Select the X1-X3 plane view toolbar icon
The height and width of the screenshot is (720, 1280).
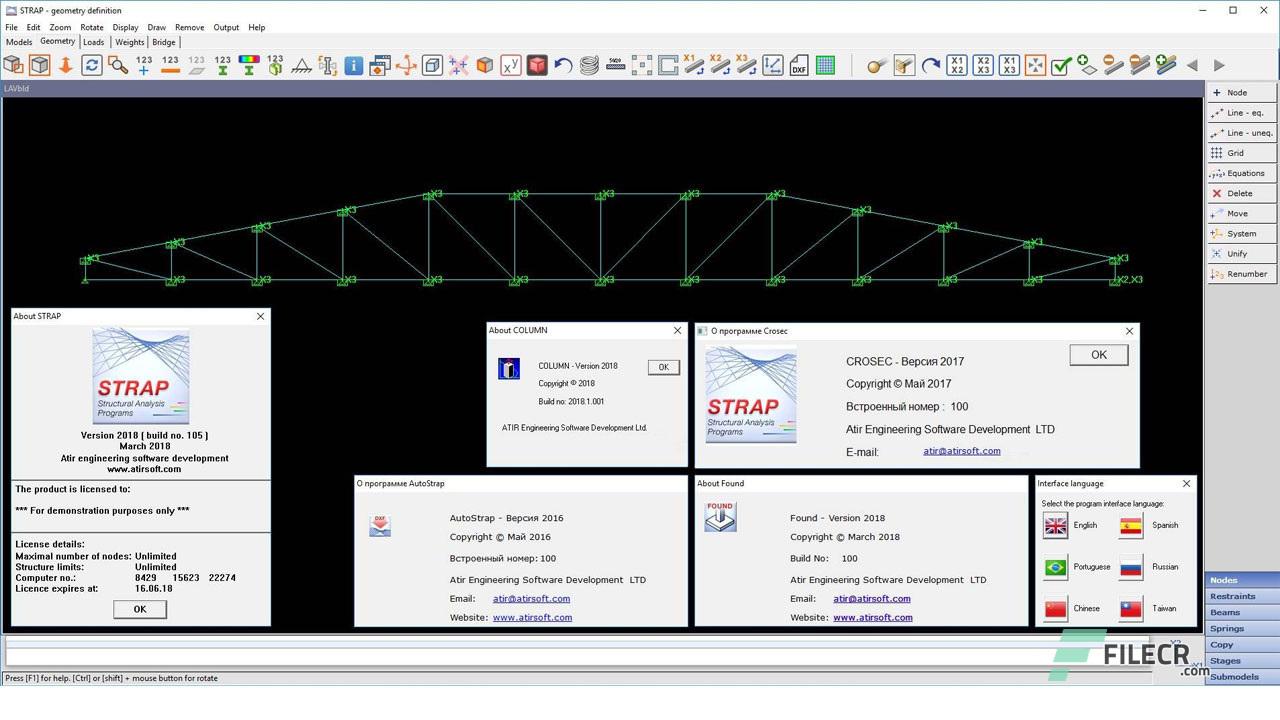1009,65
